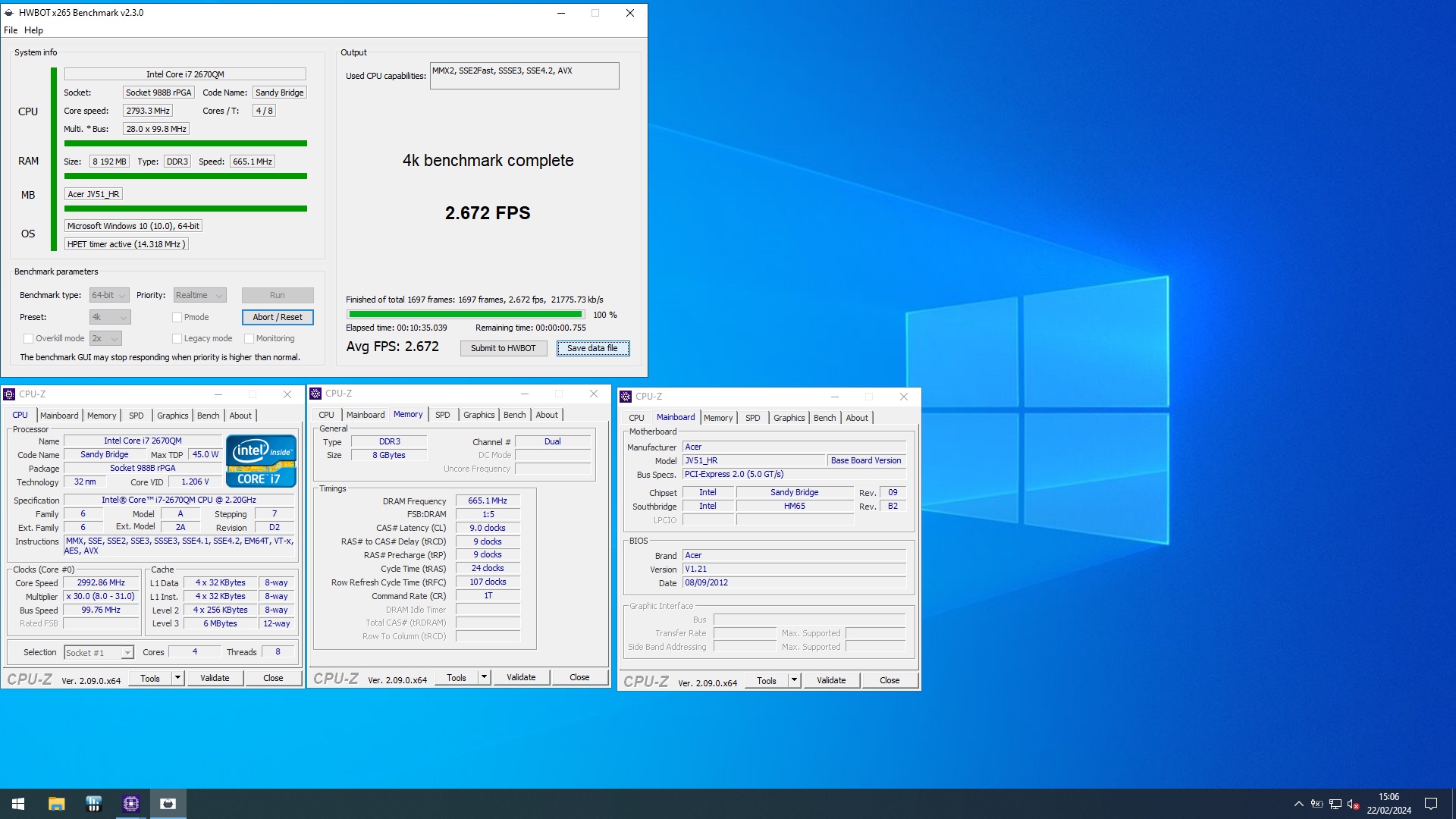Open the Benchmark type 64-bit dropdown
1456x819 pixels.
pyautogui.click(x=109, y=296)
